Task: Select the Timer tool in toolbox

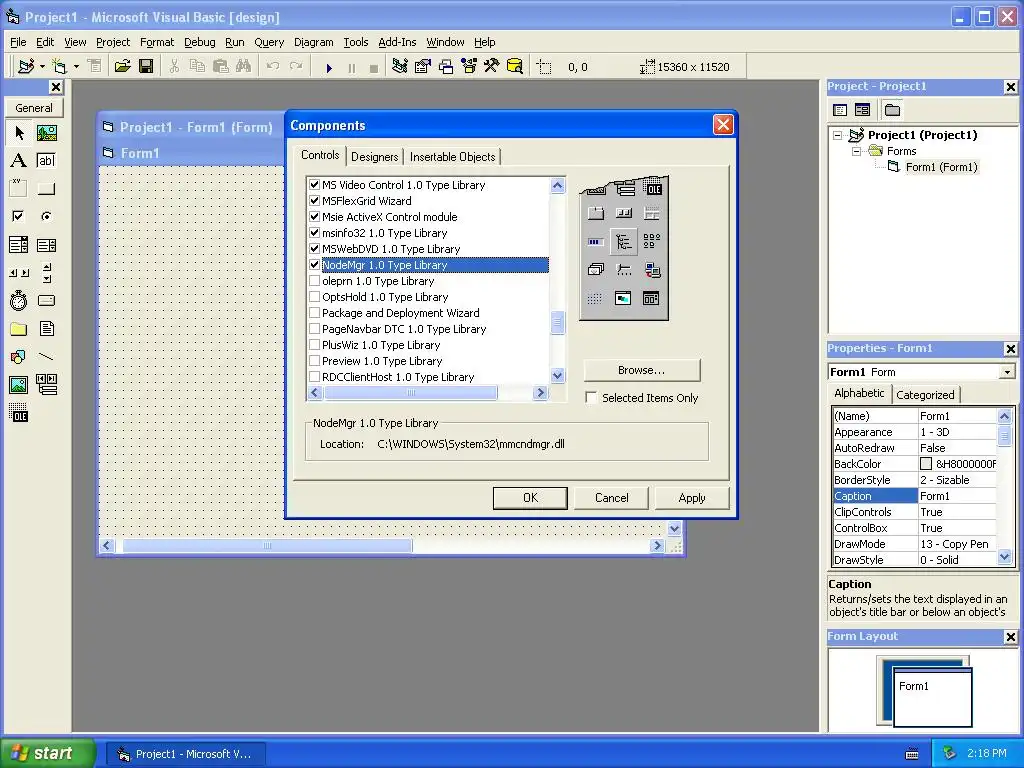Action: pyautogui.click(x=19, y=301)
